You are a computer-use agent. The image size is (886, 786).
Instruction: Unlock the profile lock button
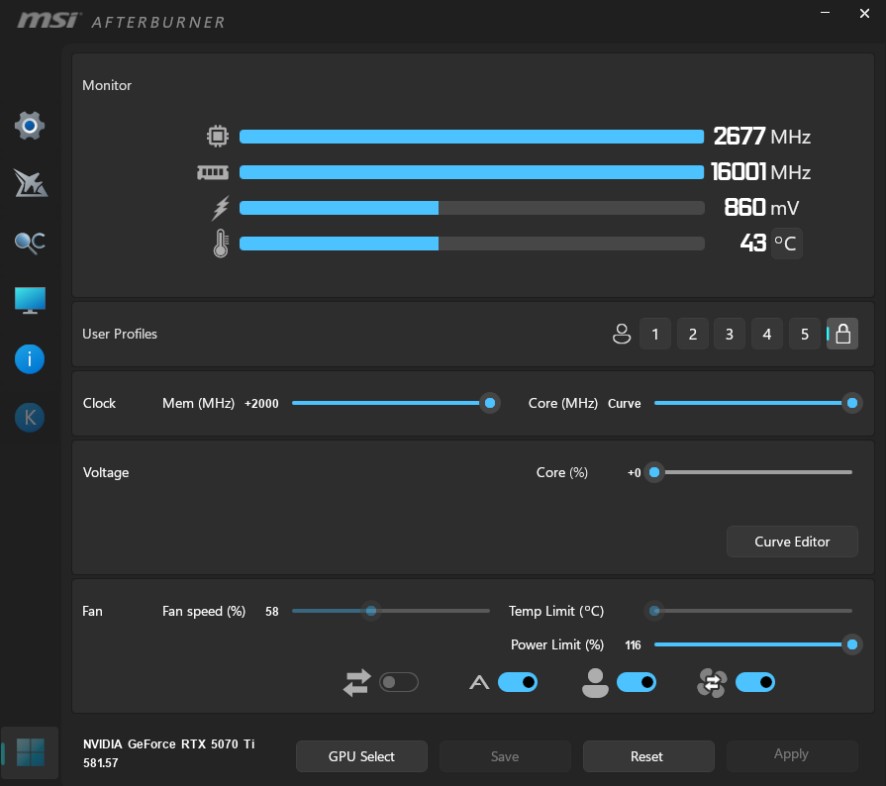tap(842, 333)
